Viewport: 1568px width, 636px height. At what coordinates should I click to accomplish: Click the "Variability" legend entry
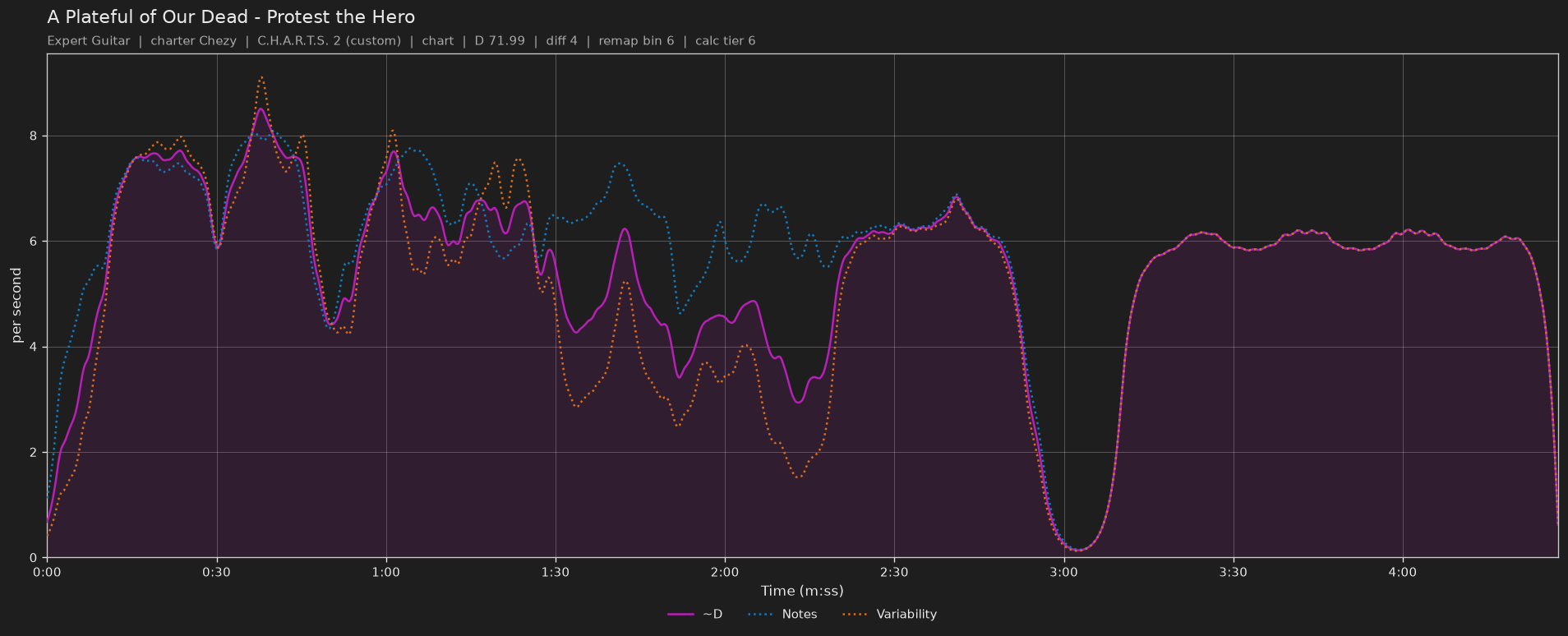pos(890,615)
